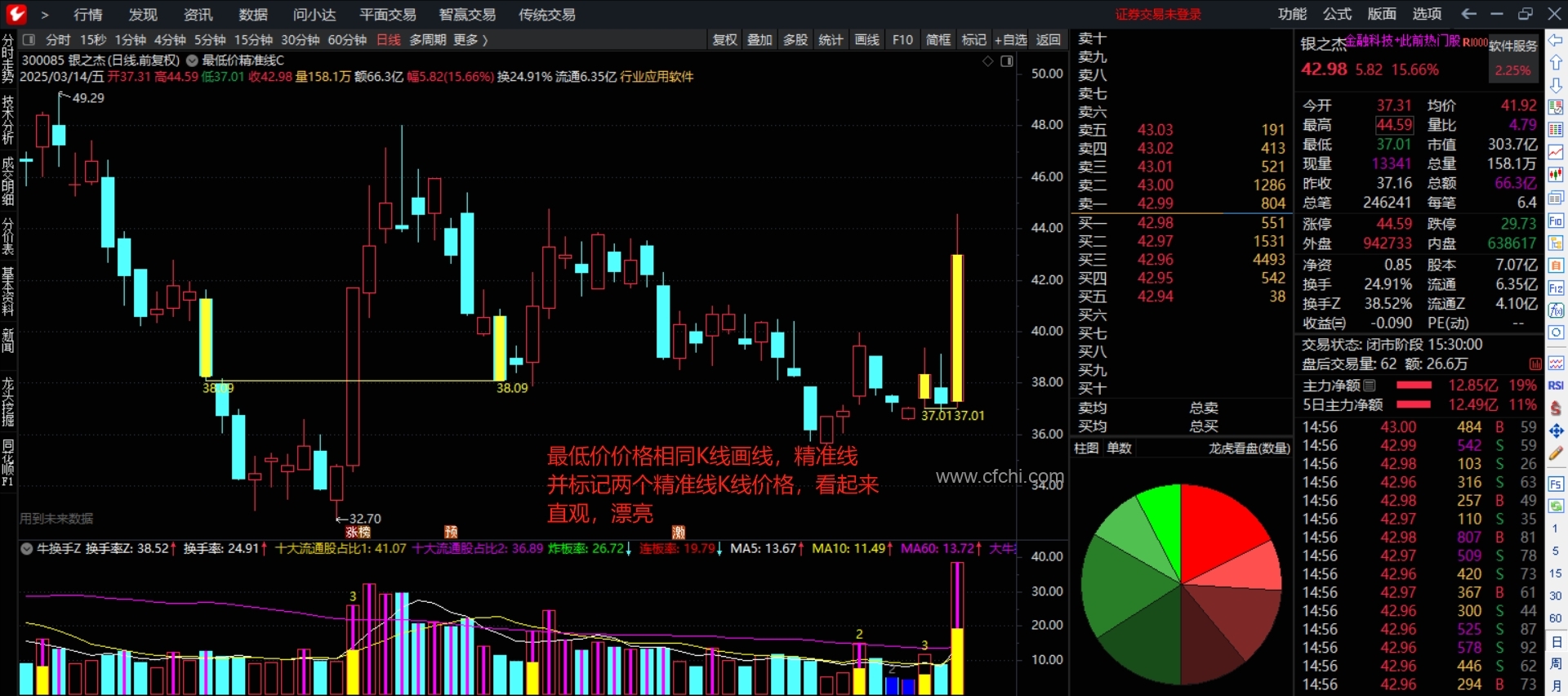Expand the 牛换手Z indicator dropdown
This screenshot has width=1568, height=696.
26,549
